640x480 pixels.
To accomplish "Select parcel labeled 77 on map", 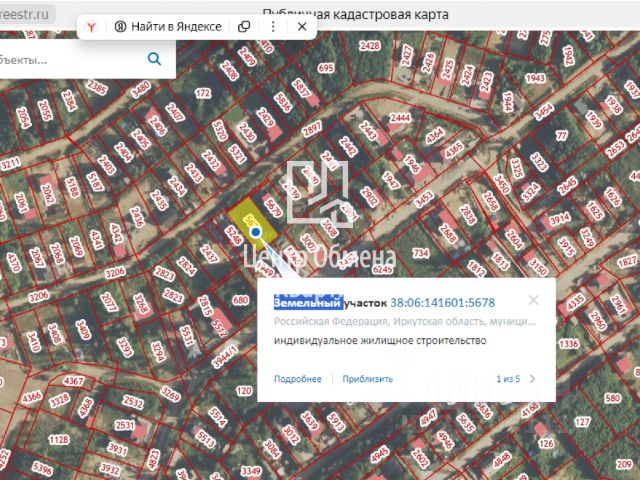I will [x=562, y=135].
